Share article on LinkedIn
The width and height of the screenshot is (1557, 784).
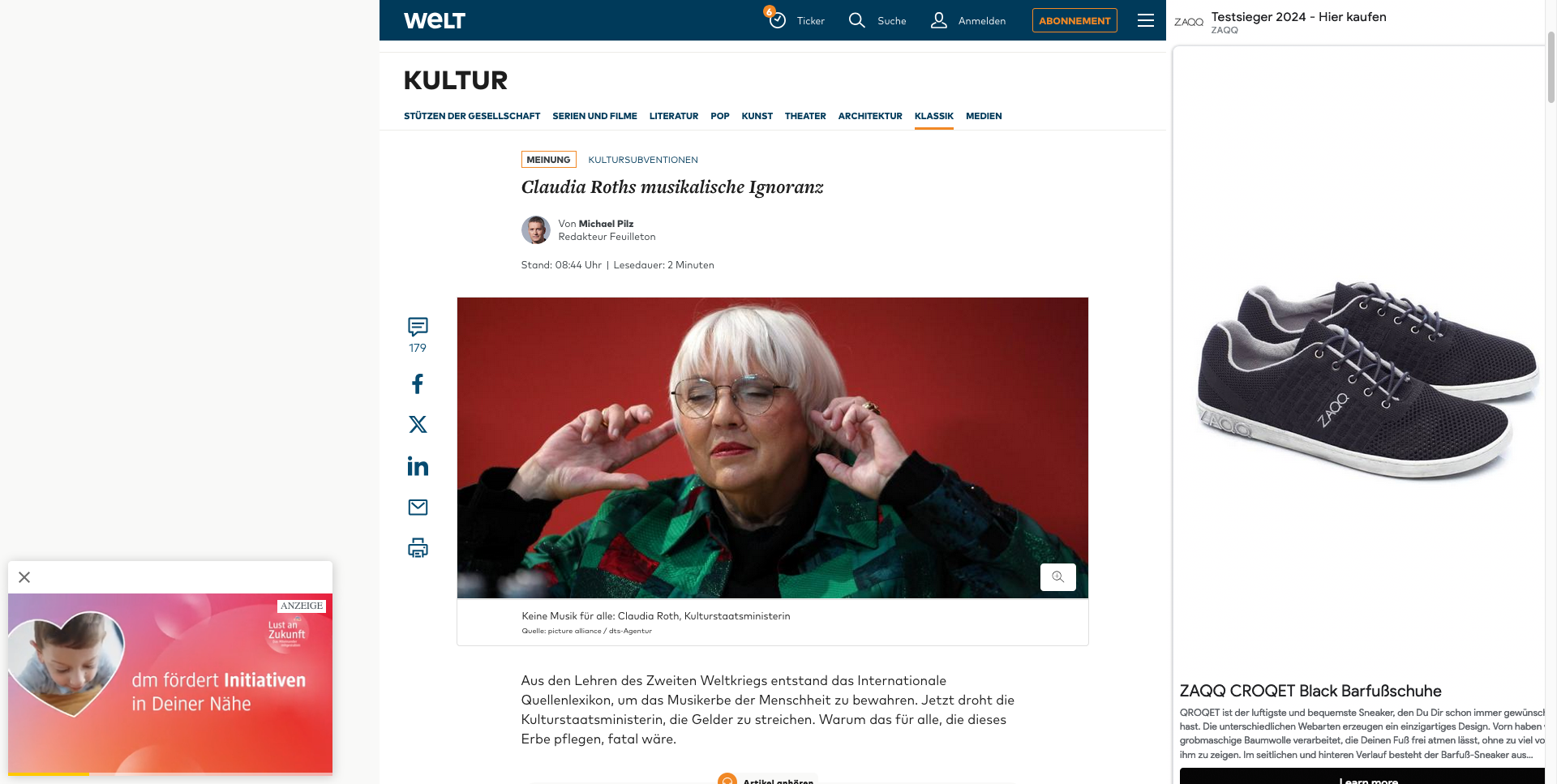click(418, 465)
